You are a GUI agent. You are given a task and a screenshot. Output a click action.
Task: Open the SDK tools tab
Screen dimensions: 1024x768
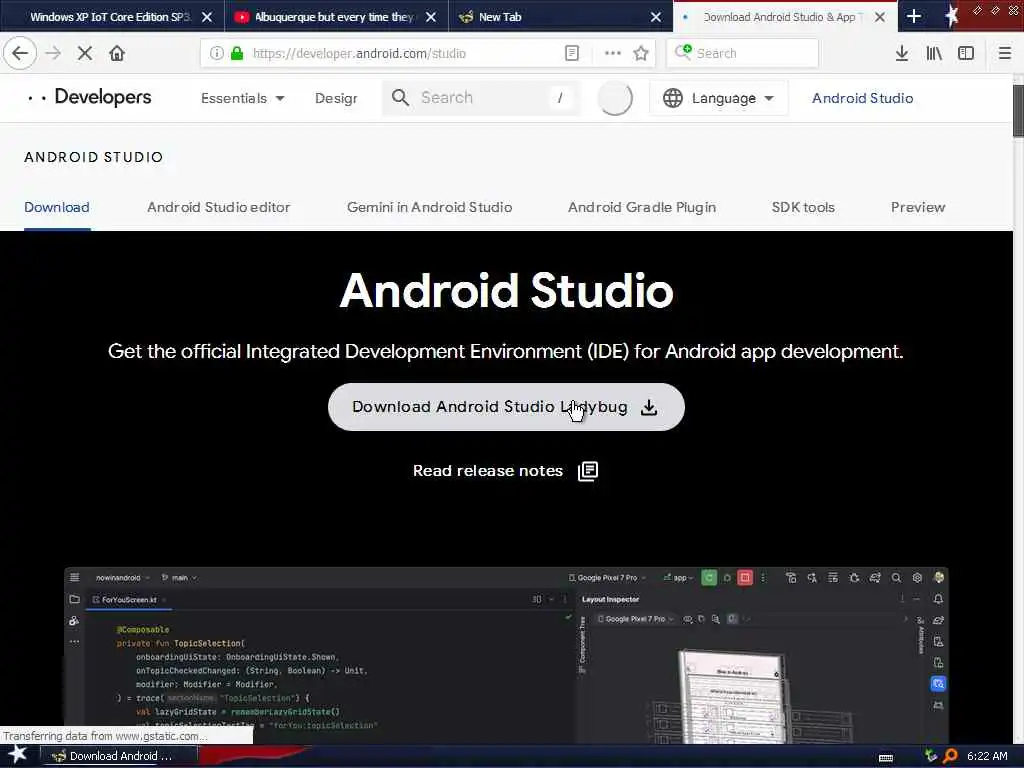(x=803, y=207)
